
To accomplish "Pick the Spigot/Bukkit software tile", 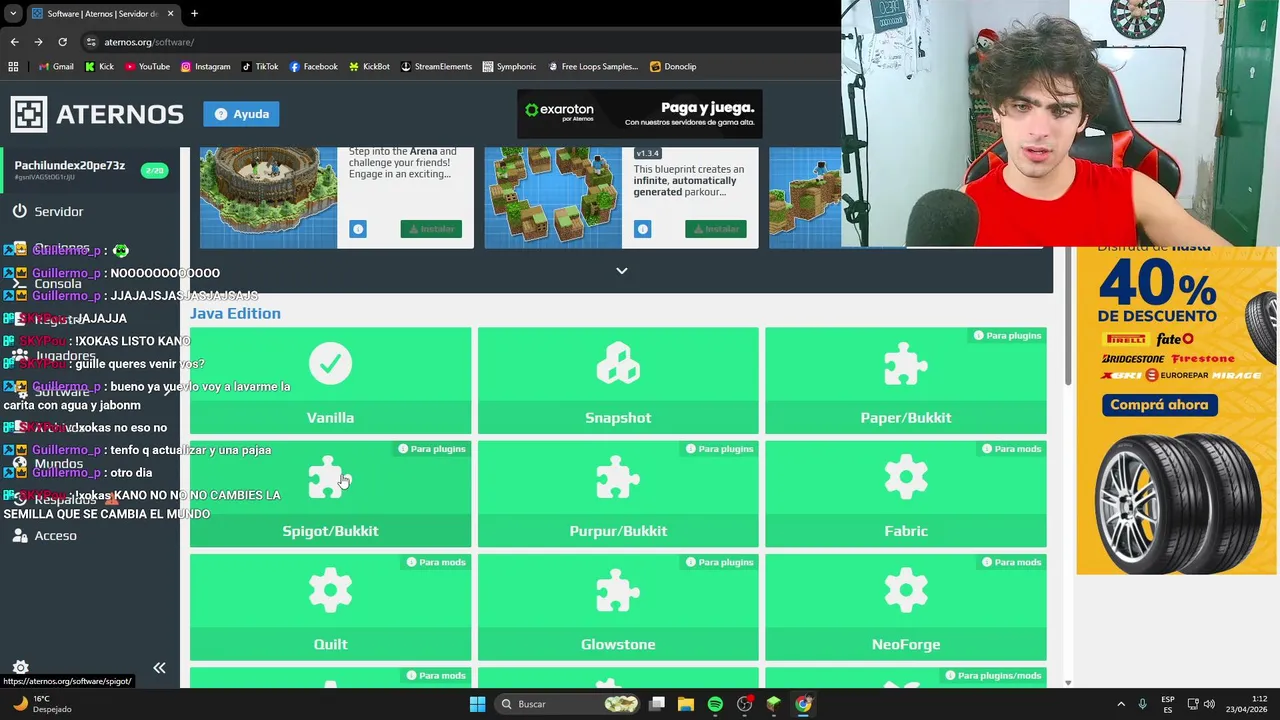I will coord(330,494).
